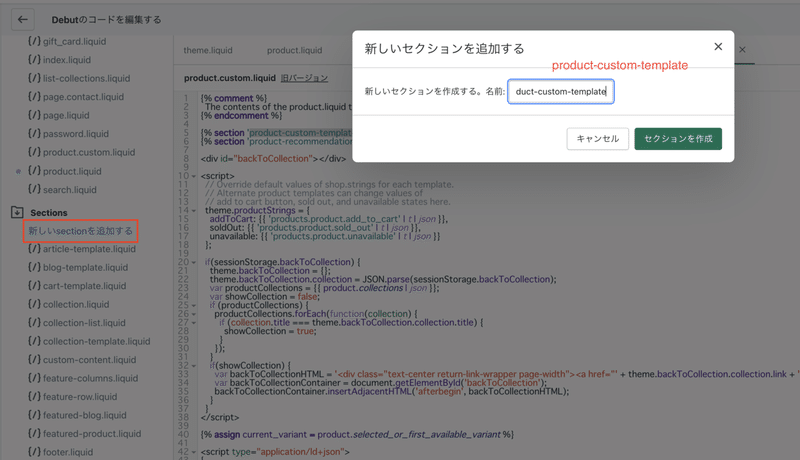Collapse the Sections folder icon
This screenshot has width=800, height=460.
point(17,212)
